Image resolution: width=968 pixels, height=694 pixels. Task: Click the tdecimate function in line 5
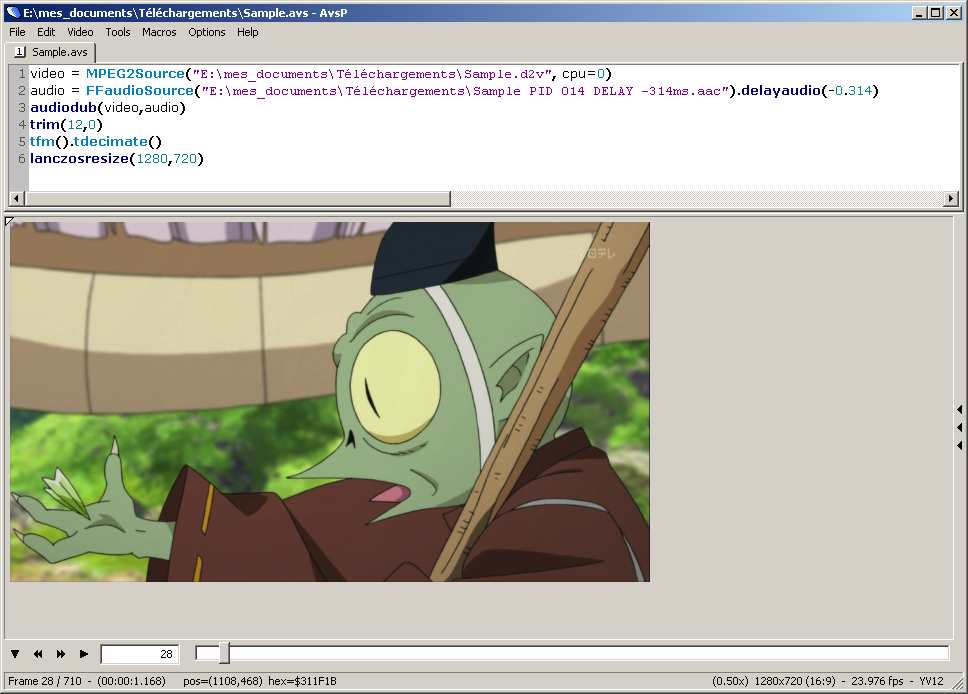(x=111, y=141)
